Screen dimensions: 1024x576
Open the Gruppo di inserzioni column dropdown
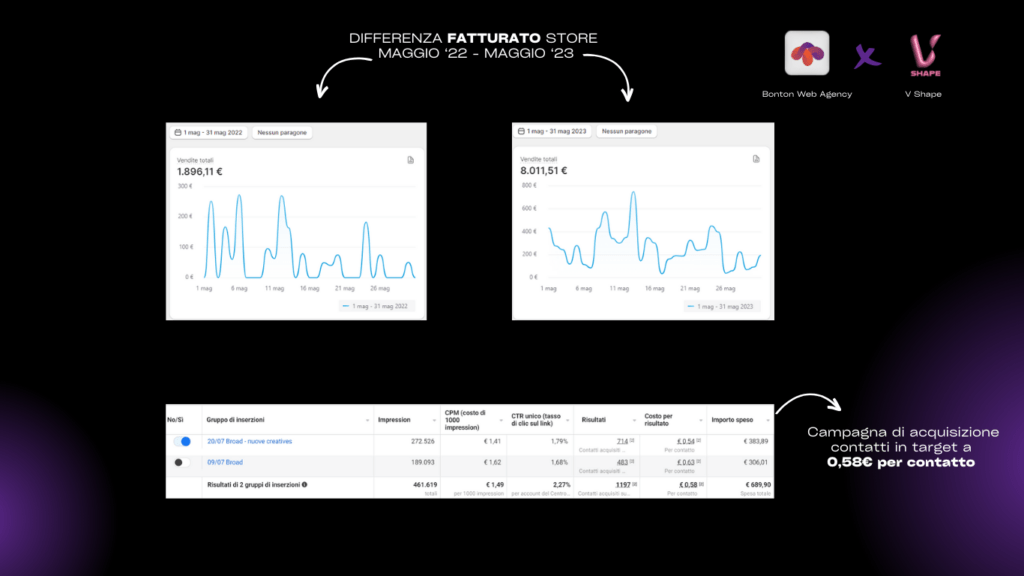click(367, 421)
